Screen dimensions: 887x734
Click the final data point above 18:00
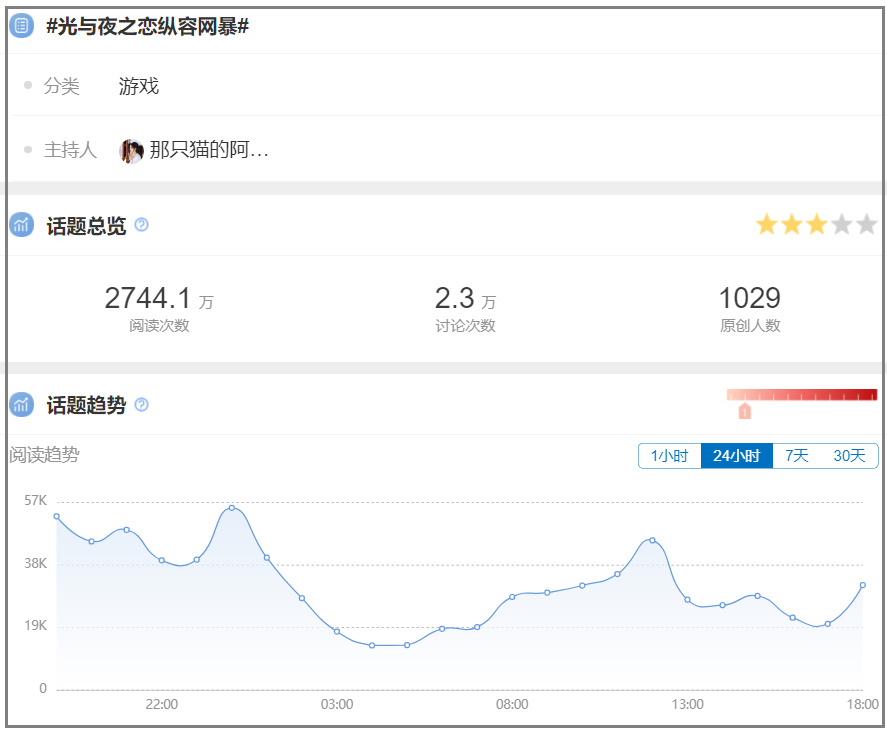(x=863, y=585)
